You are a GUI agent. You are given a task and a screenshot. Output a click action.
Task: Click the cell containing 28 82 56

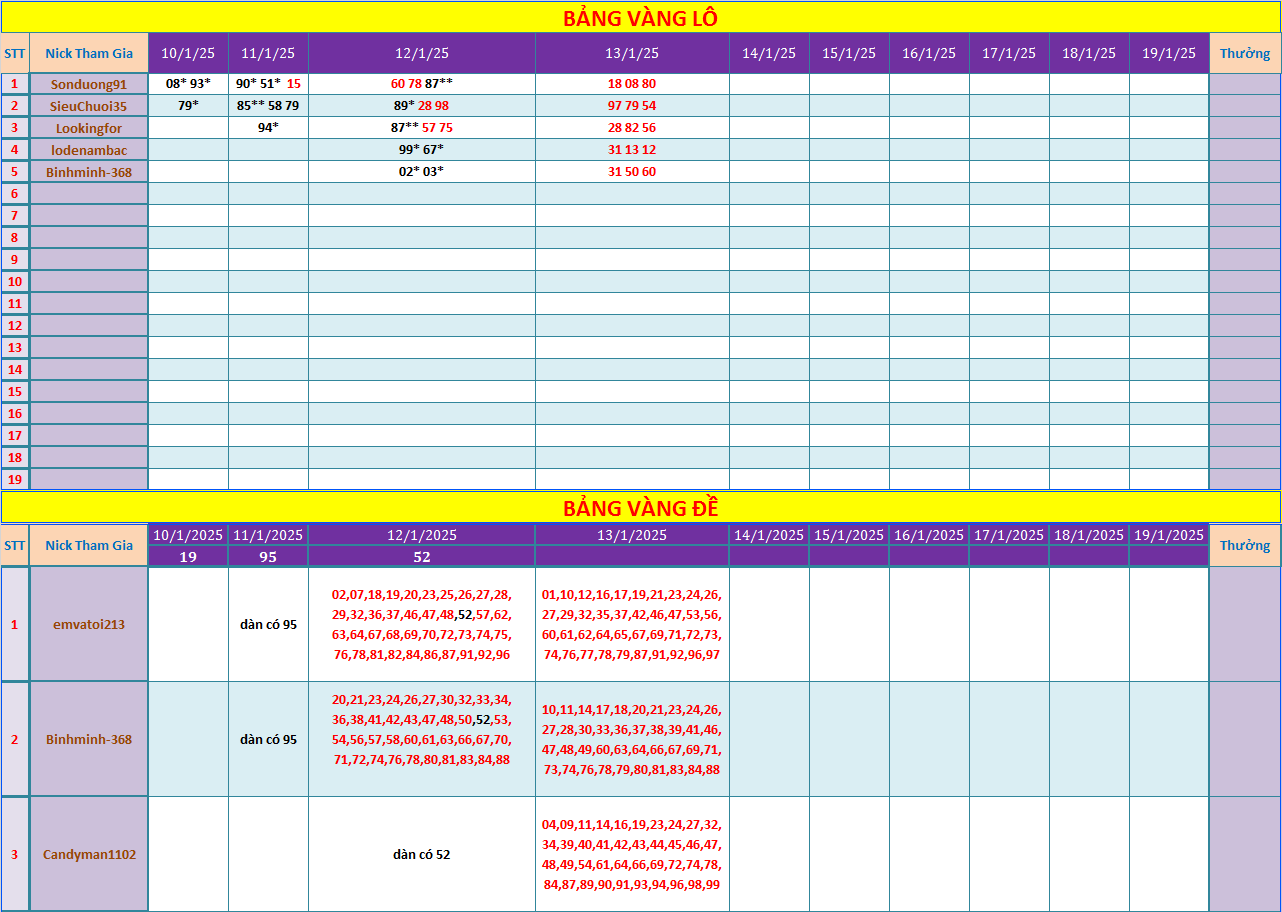pos(632,128)
